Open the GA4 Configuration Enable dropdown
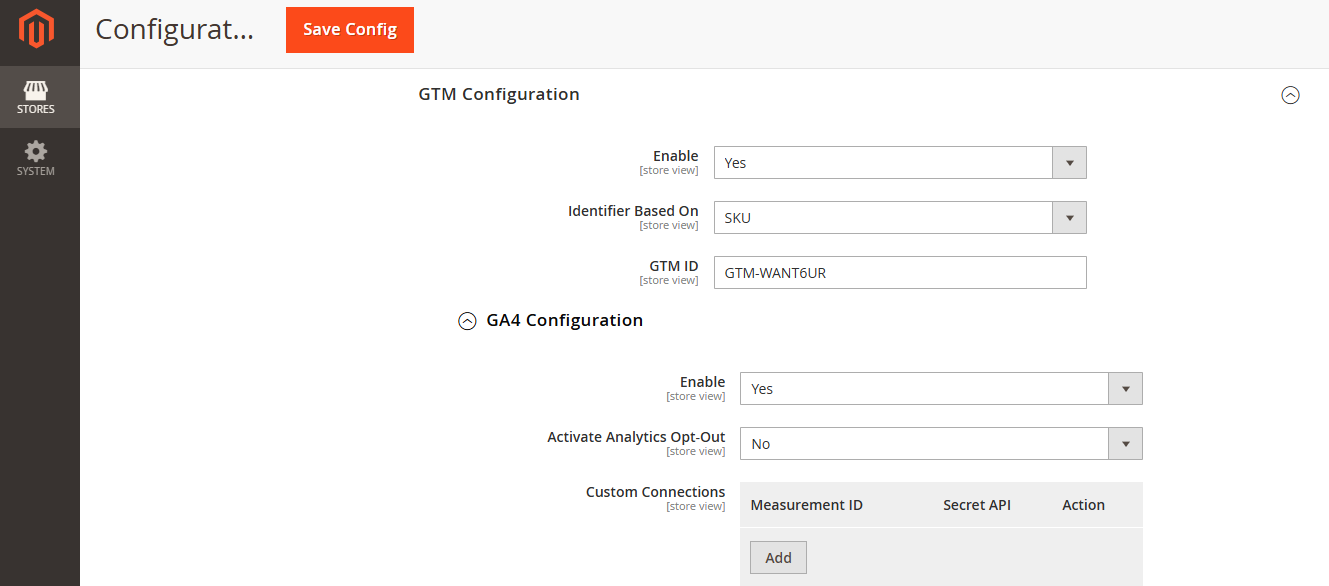Image resolution: width=1329 pixels, height=586 pixels. pyautogui.click(x=940, y=389)
